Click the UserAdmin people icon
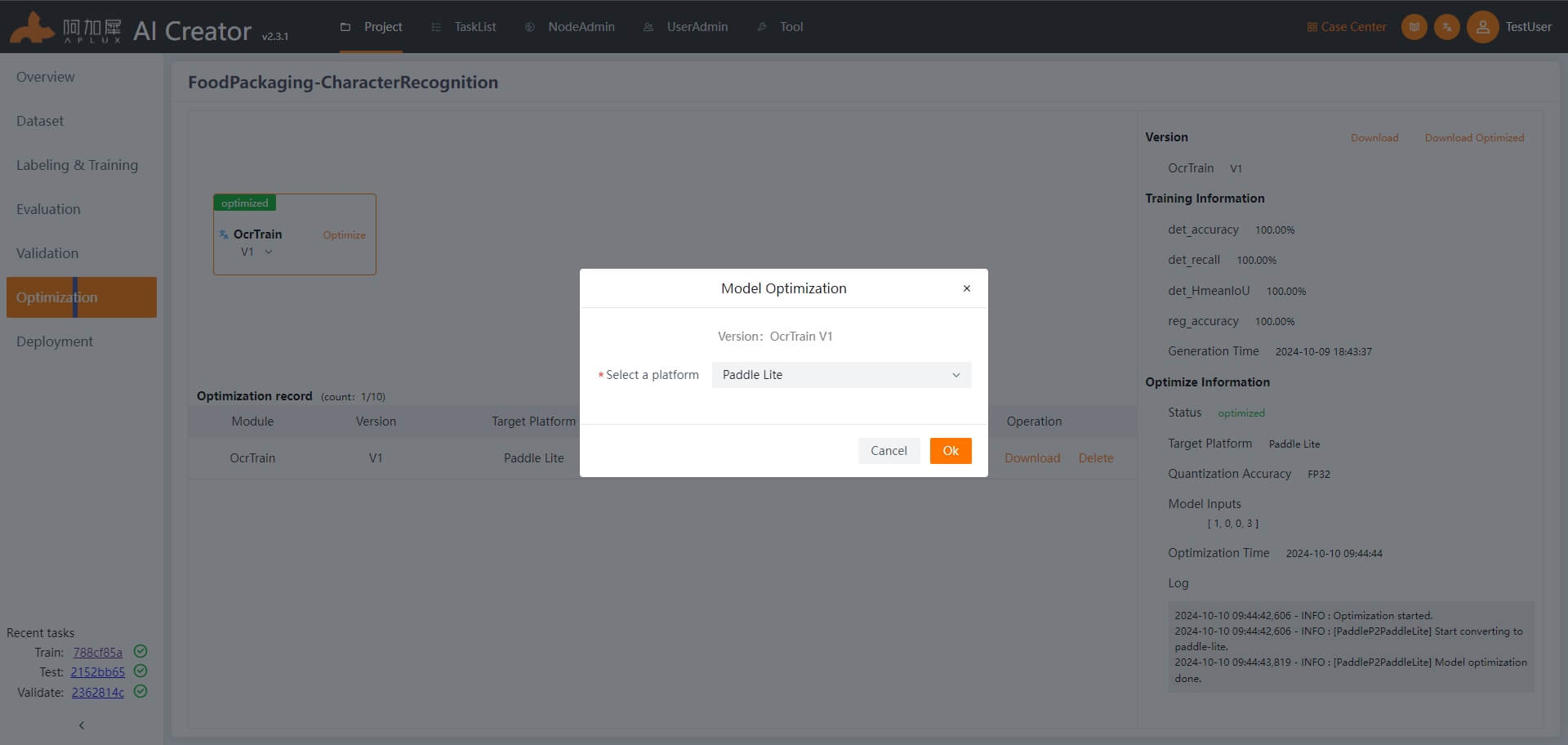This screenshot has width=1568, height=745. tap(648, 27)
